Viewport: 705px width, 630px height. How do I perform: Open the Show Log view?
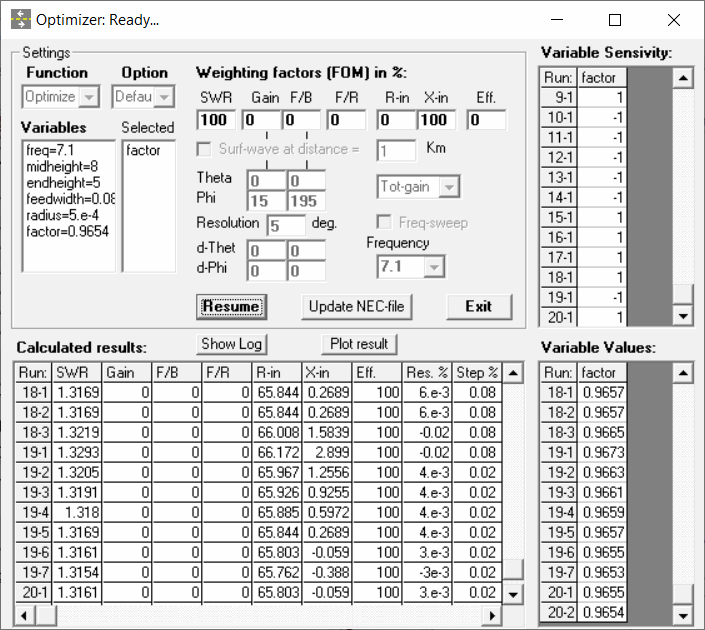pos(232,344)
